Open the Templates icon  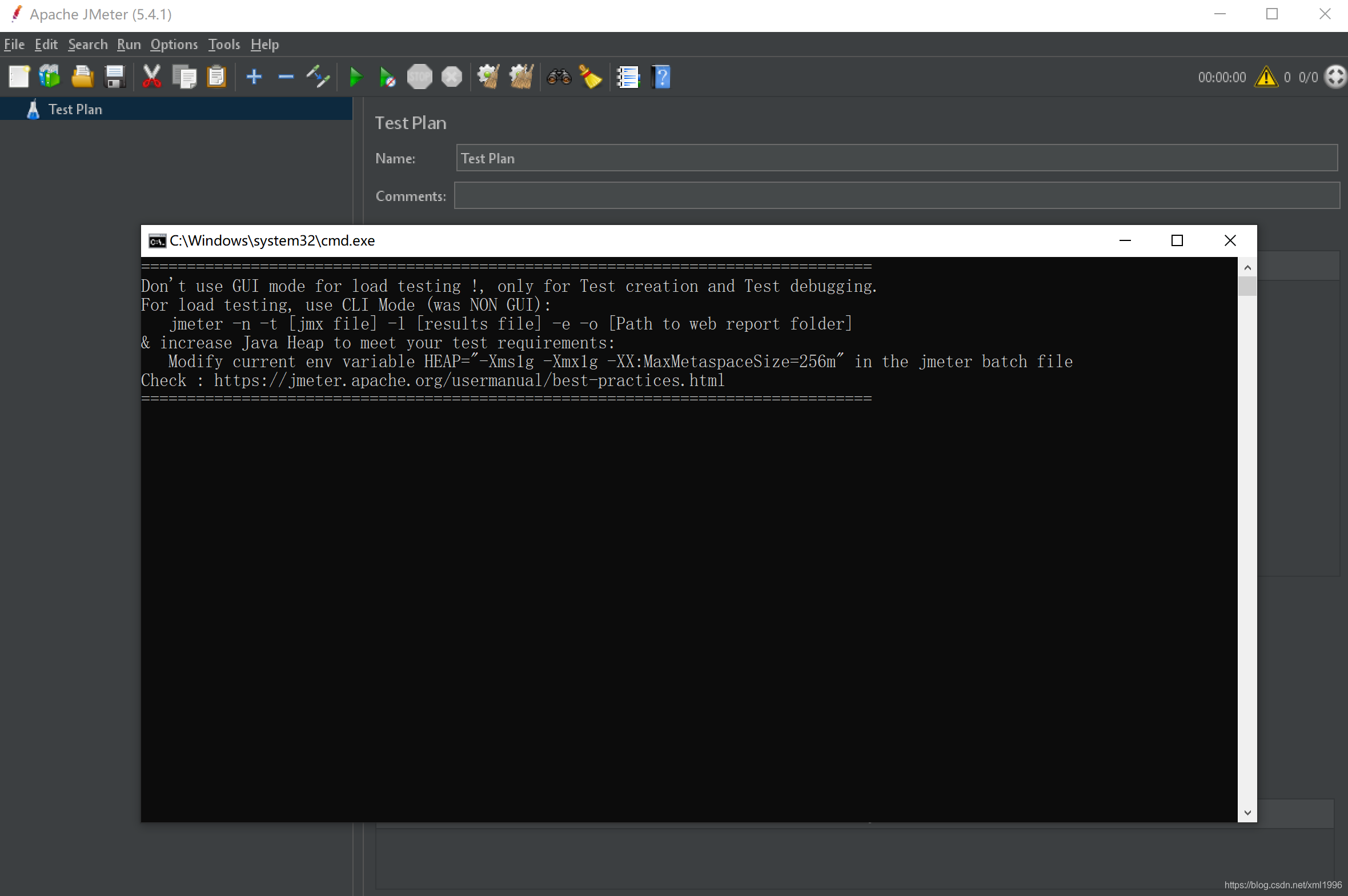point(50,77)
